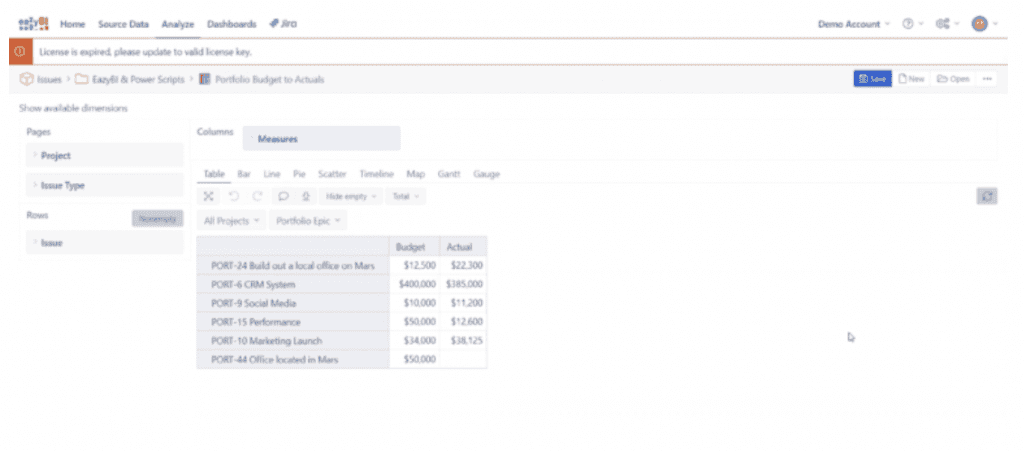Open the Analyze menu
The image size is (1024, 451).
(x=178, y=24)
